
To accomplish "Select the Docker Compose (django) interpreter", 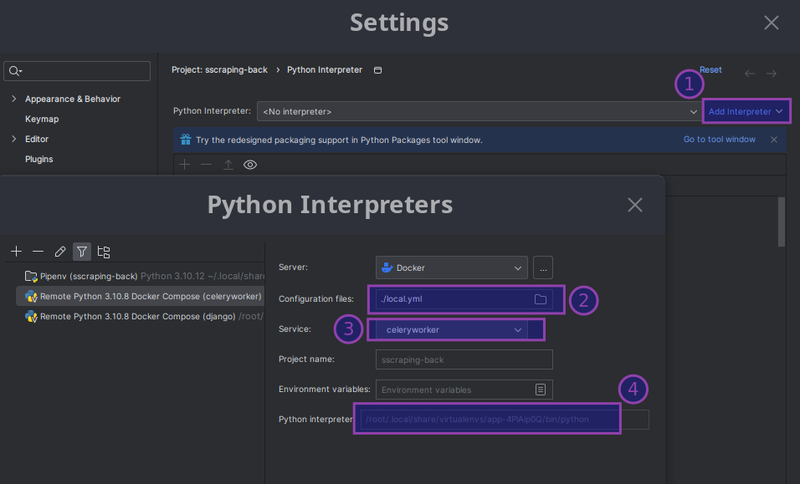I will pos(140,316).
